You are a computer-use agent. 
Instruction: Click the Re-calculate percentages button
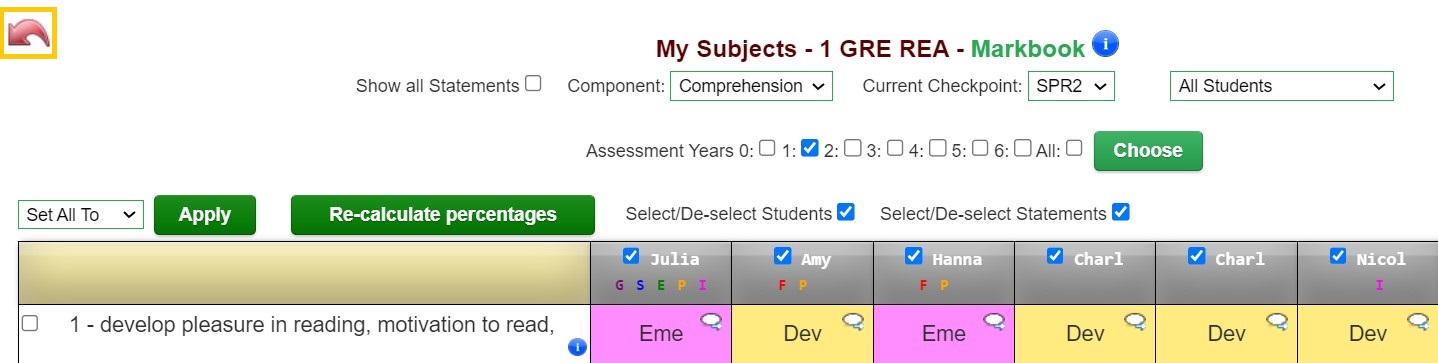443,215
